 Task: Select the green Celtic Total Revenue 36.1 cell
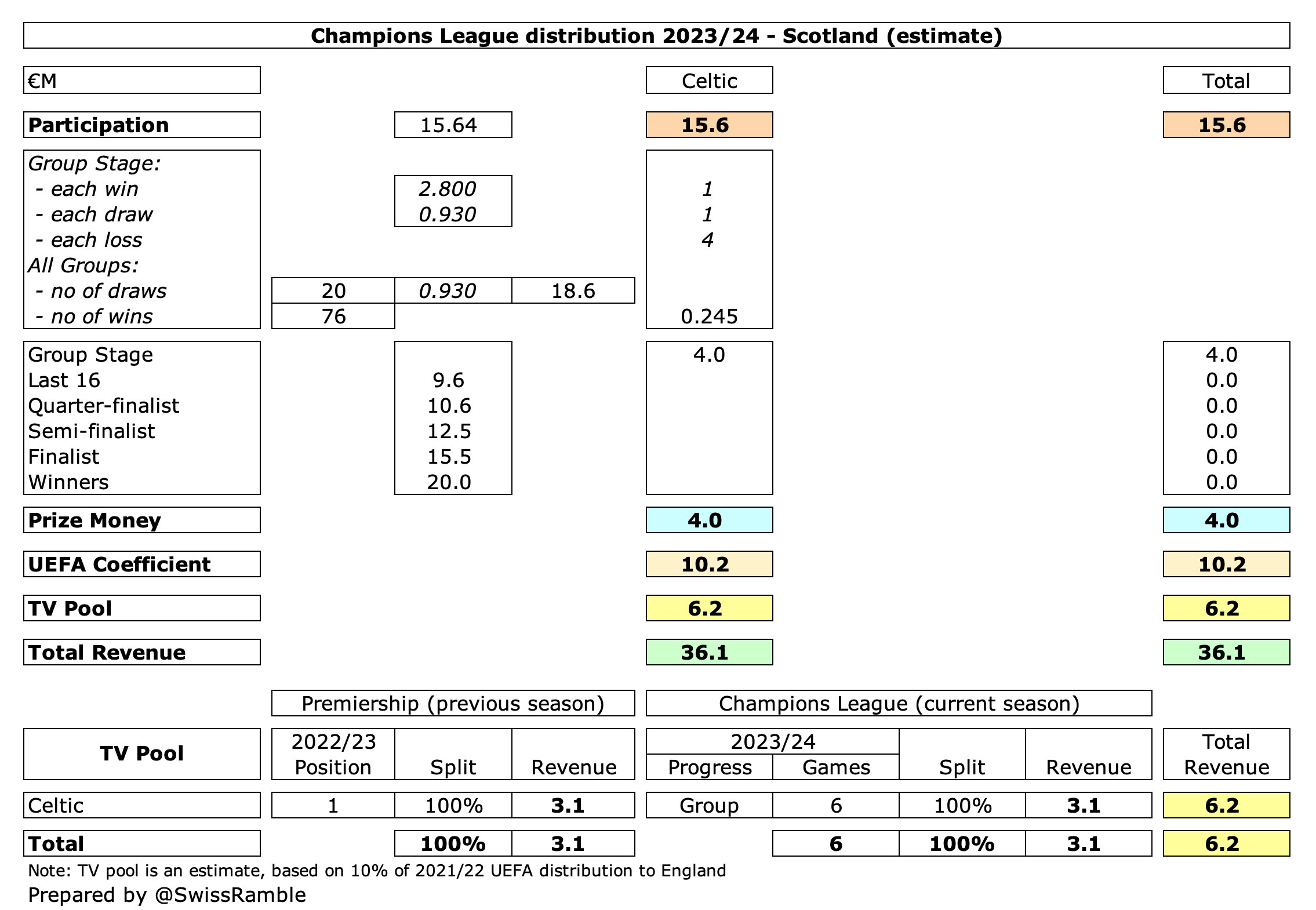pyautogui.click(x=710, y=653)
